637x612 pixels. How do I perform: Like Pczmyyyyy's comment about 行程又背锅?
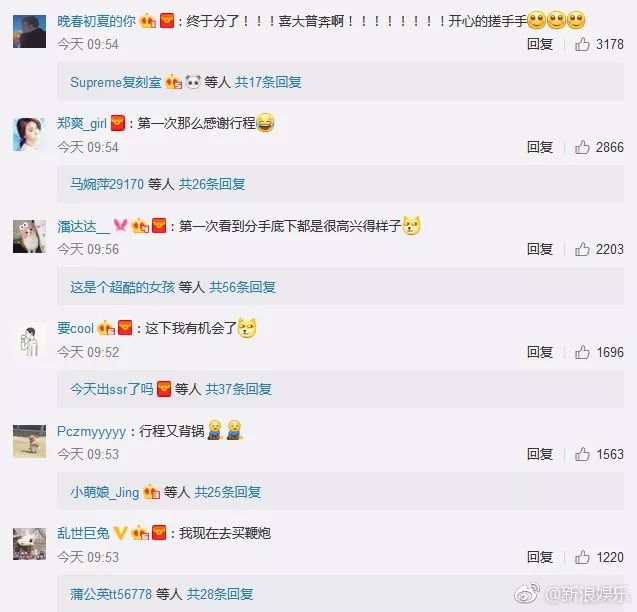click(x=582, y=454)
